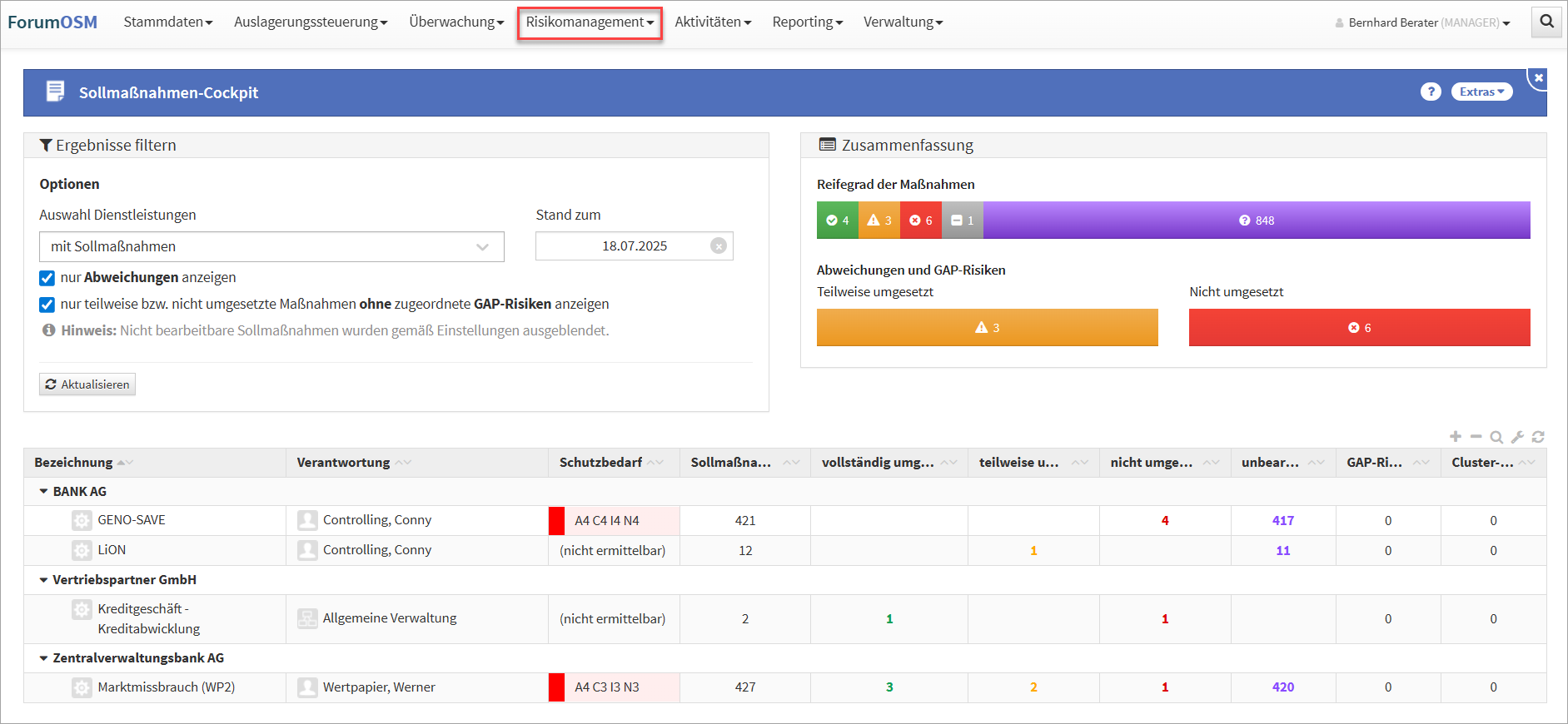Collapse all rows with the minus icon
Viewport: 1568px width, 724px height.
tap(1476, 437)
